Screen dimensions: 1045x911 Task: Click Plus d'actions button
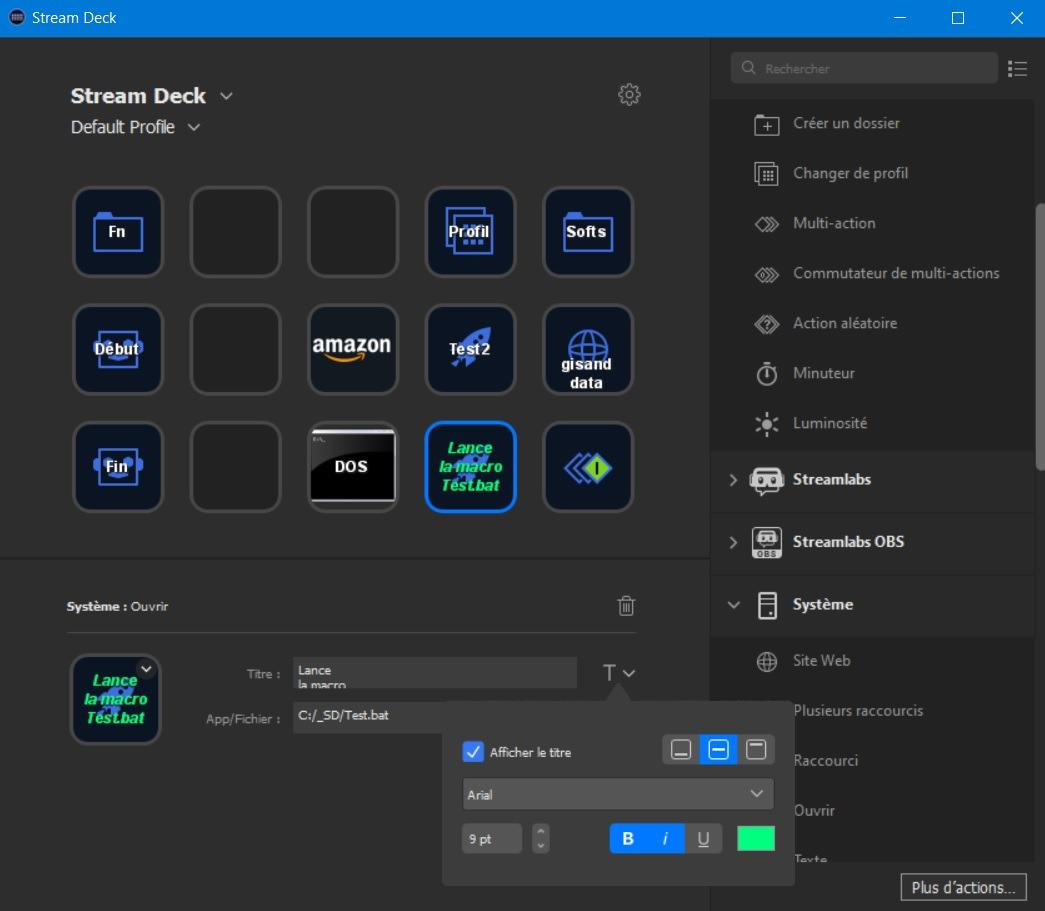[963, 888]
